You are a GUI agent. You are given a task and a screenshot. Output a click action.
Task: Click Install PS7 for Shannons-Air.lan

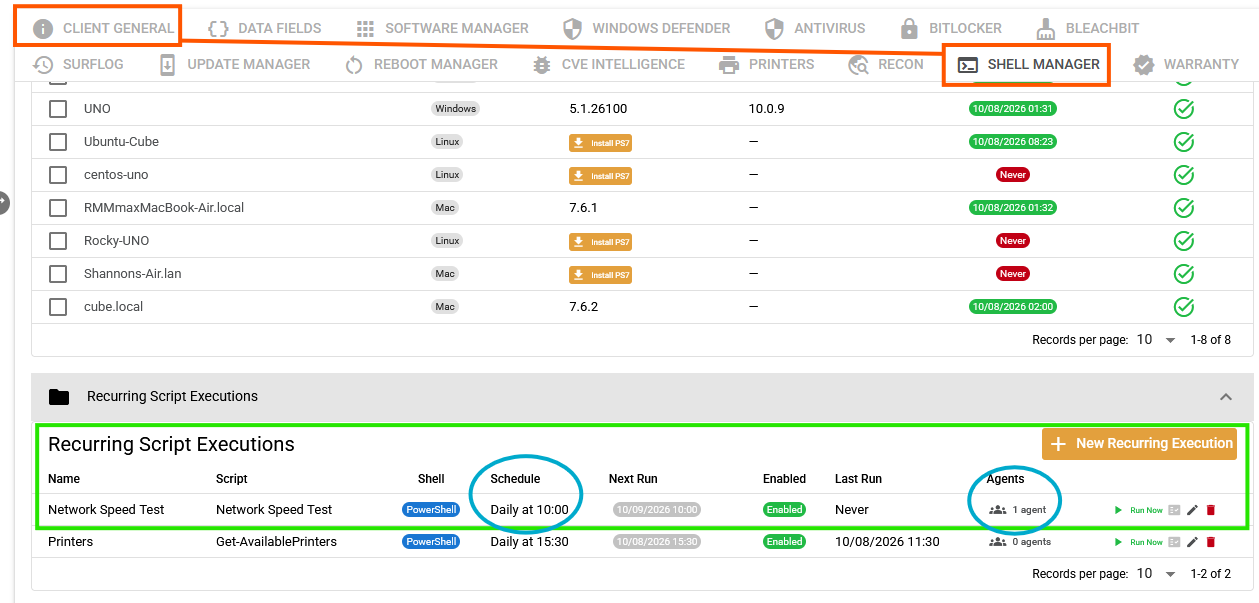[600, 274]
